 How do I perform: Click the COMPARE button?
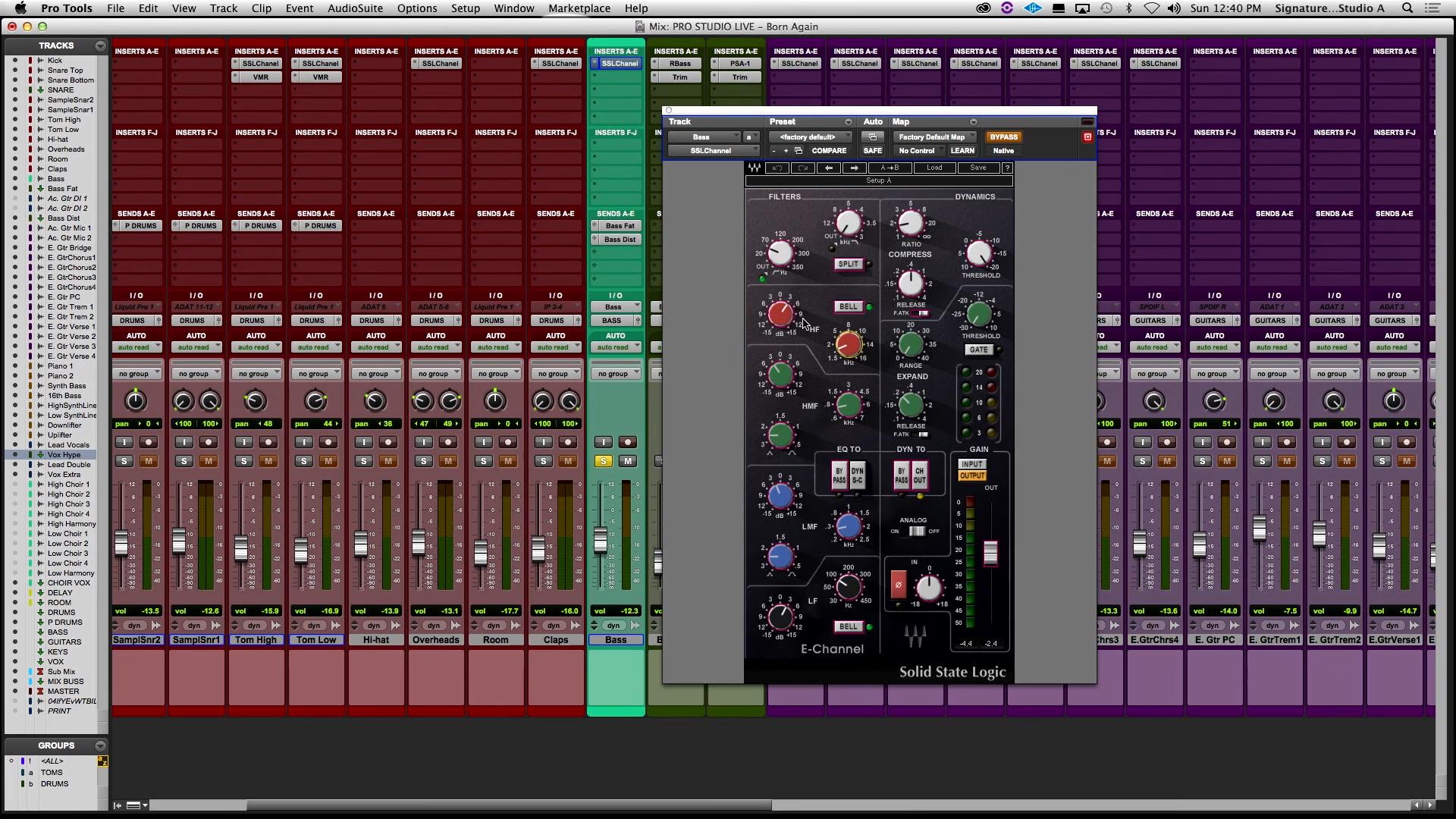coord(829,151)
